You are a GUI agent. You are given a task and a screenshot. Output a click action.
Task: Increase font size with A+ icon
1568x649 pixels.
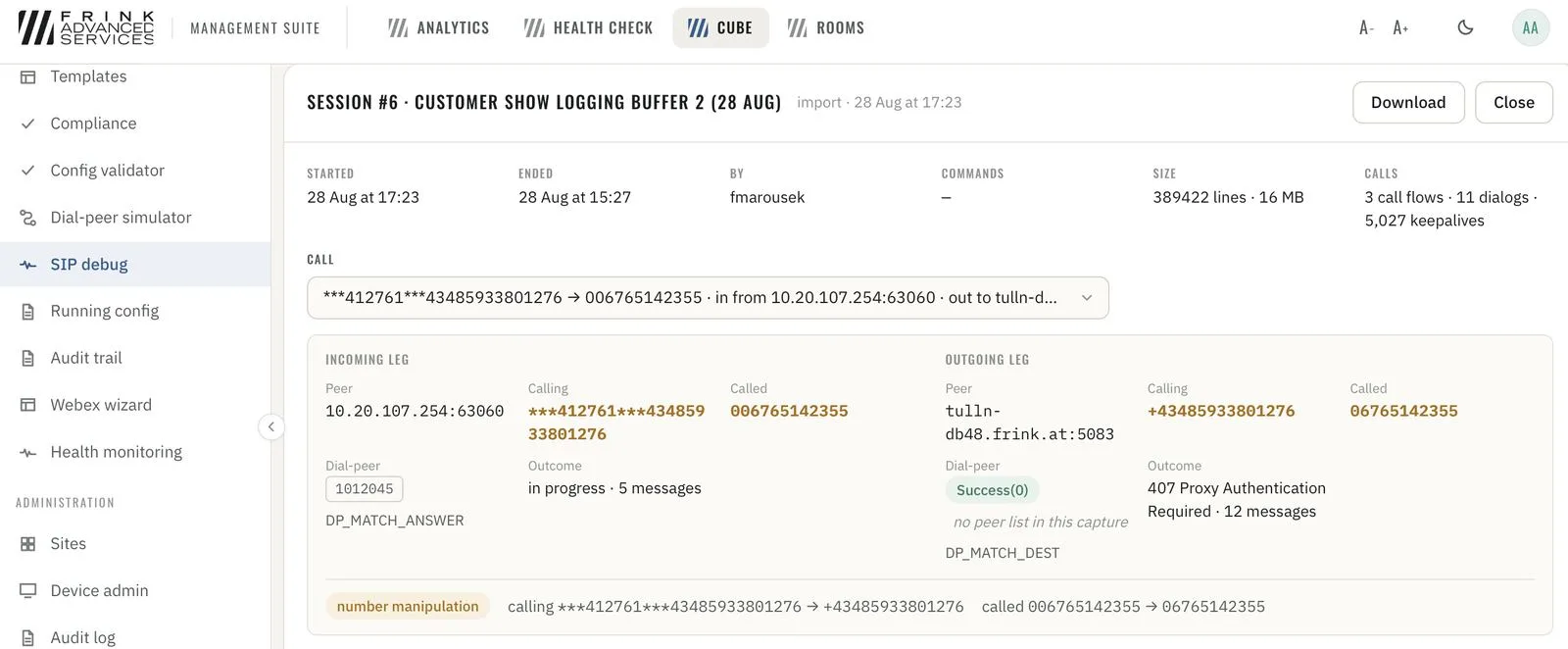coord(1400,27)
